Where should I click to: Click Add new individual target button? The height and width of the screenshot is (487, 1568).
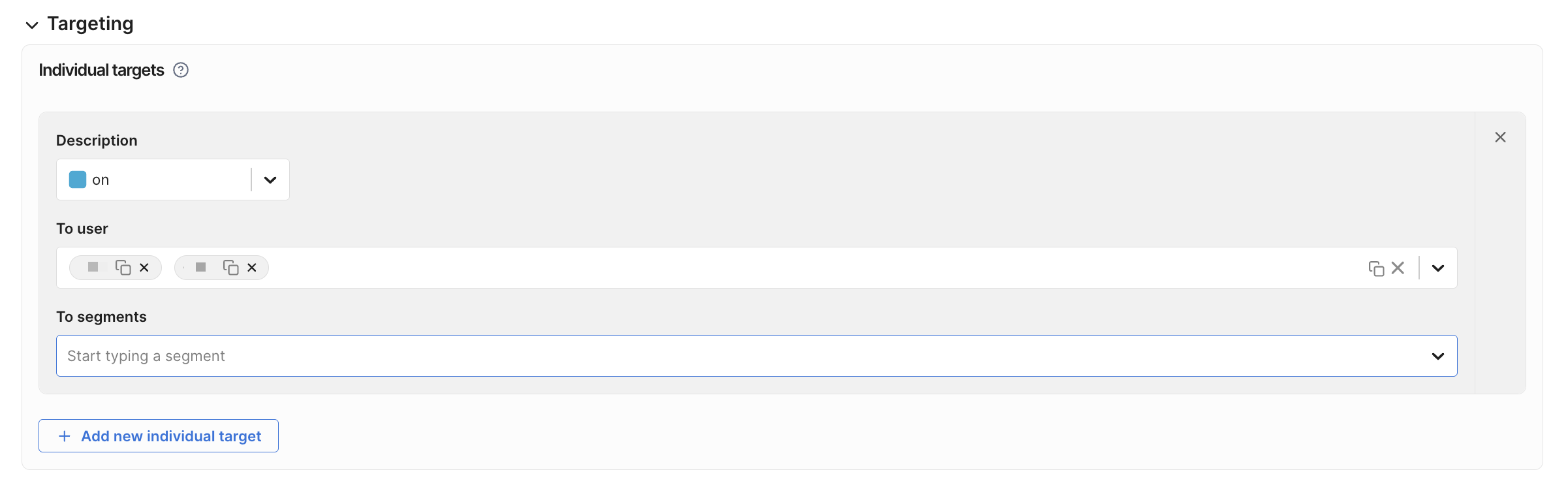(159, 435)
